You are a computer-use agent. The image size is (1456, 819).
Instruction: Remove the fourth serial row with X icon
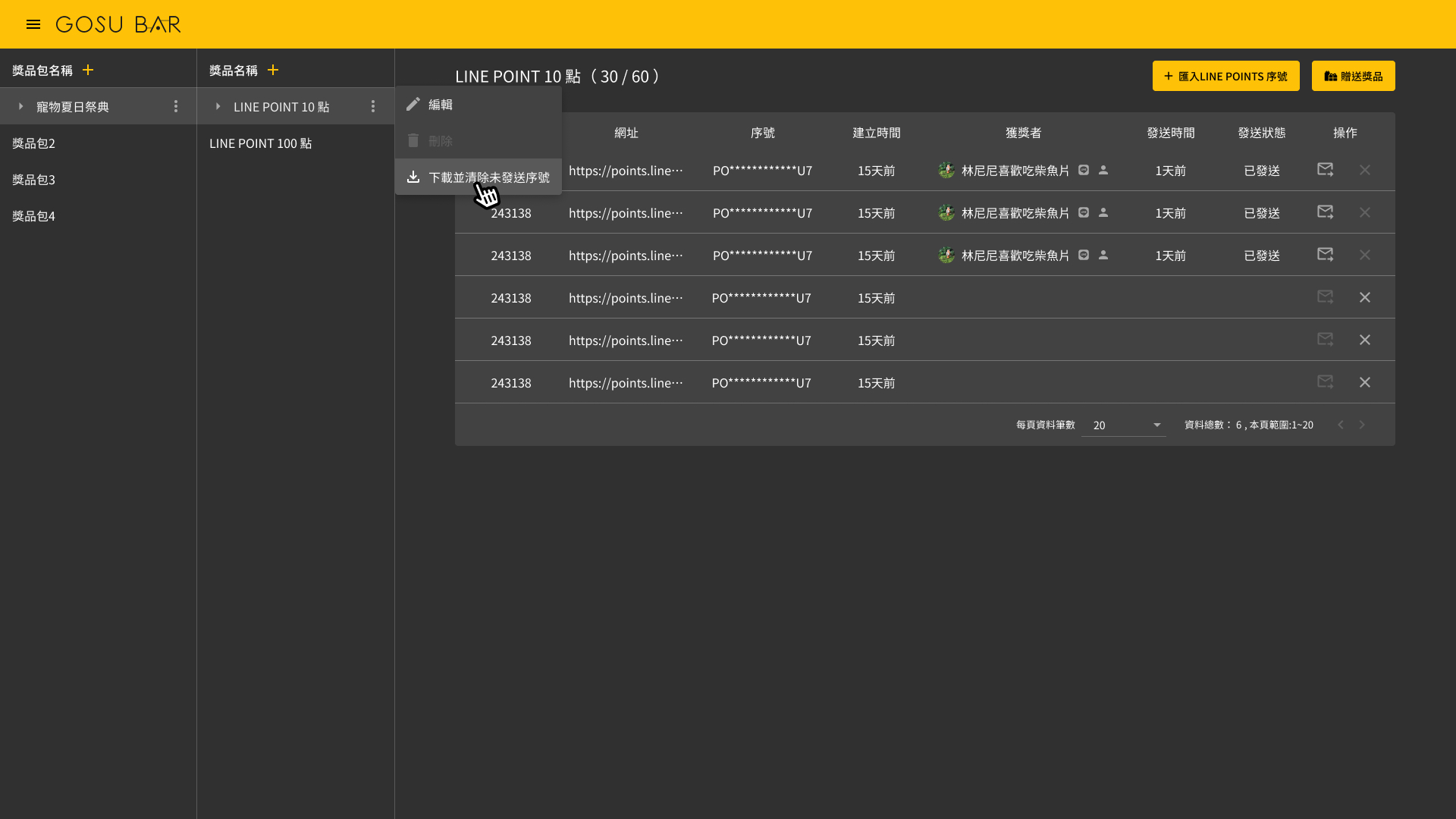click(1365, 297)
